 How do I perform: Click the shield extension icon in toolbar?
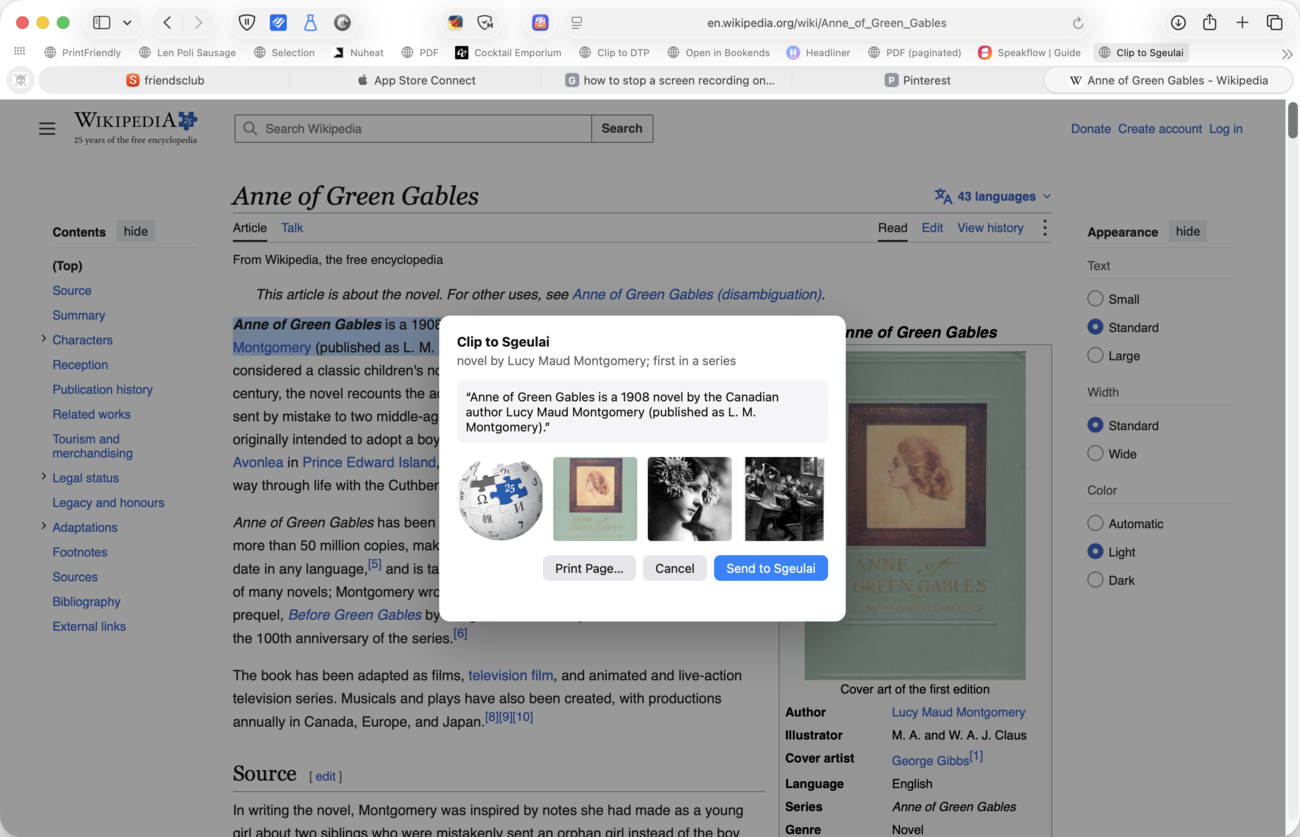click(246, 22)
